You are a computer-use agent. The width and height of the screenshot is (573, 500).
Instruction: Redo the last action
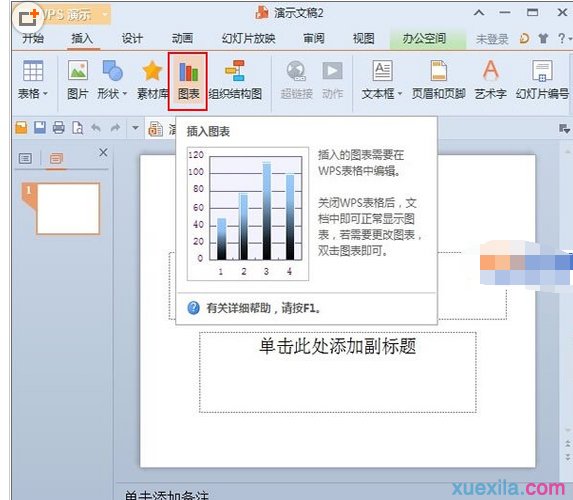point(115,128)
